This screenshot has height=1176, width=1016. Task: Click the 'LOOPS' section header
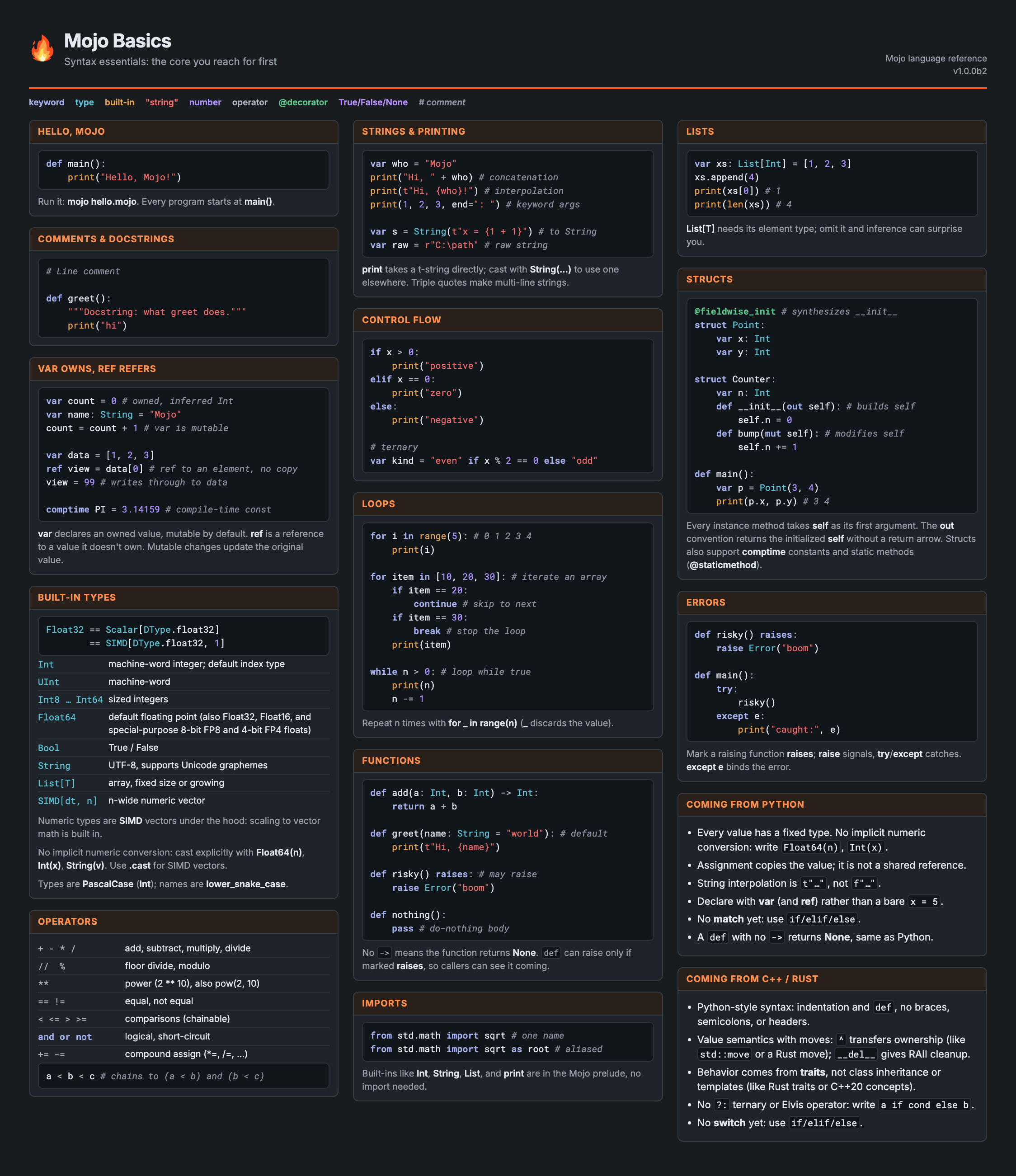[x=379, y=504]
